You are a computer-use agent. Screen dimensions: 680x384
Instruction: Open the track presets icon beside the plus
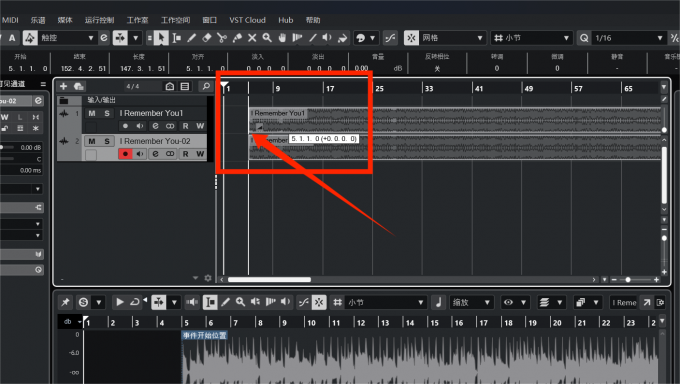pos(78,86)
